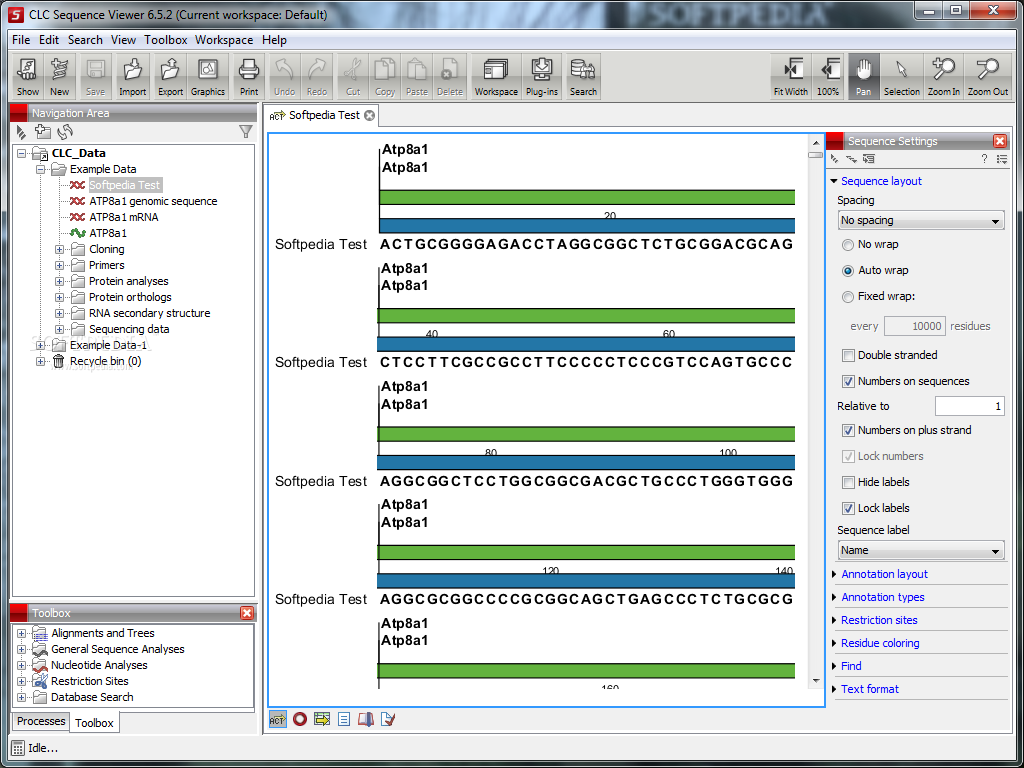Select the No wrap radio option
The width and height of the screenshot is (1024, 768).
click(x=848, y=245)
